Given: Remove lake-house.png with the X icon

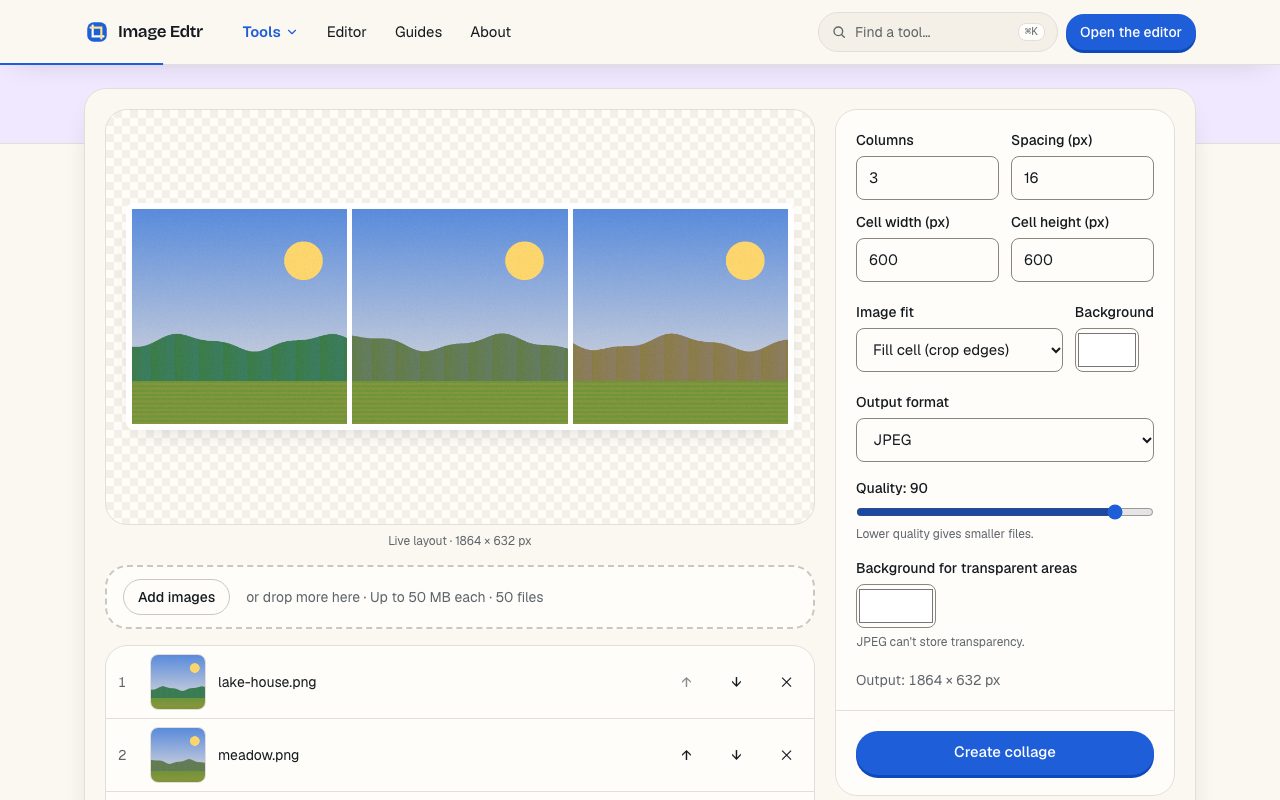Looking at the screenshot, I should [x=786, y=682].
